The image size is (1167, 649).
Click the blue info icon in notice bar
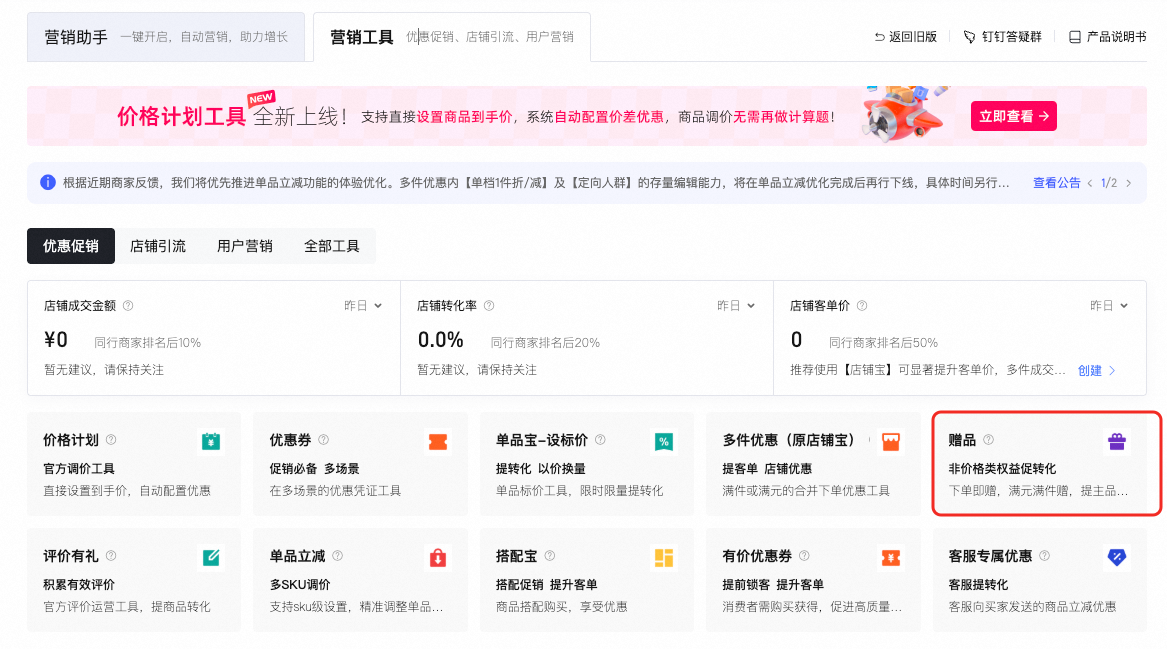(48, 182)
